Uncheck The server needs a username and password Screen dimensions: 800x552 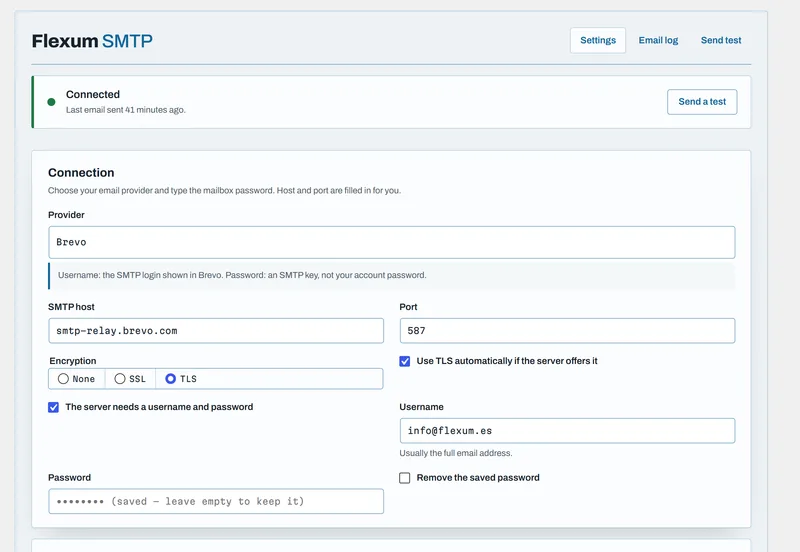click(x=54, y=407)
